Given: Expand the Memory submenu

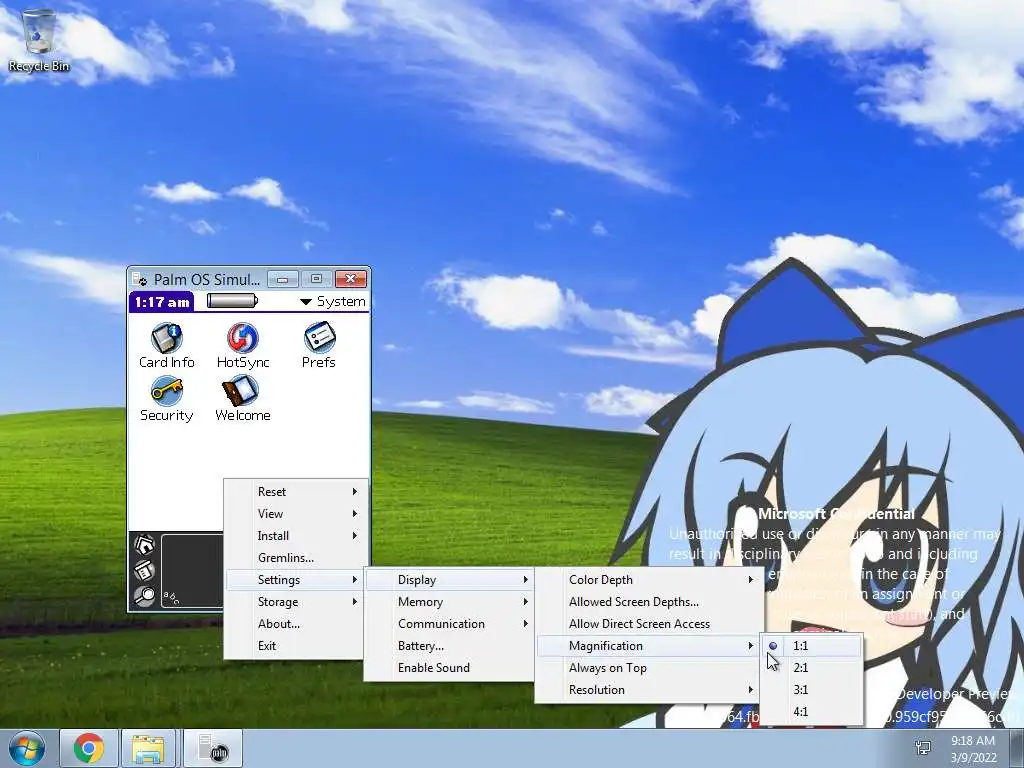Looking at the screenshot, I should pos(449,601).
